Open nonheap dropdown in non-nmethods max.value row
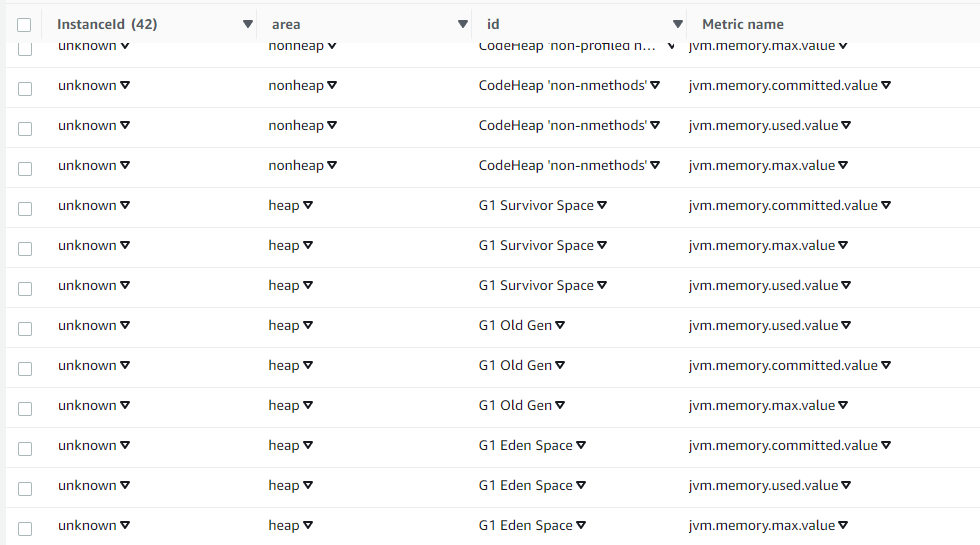This screenshot has height=545, width=980. pyautogui.click(x=332, y=165)
